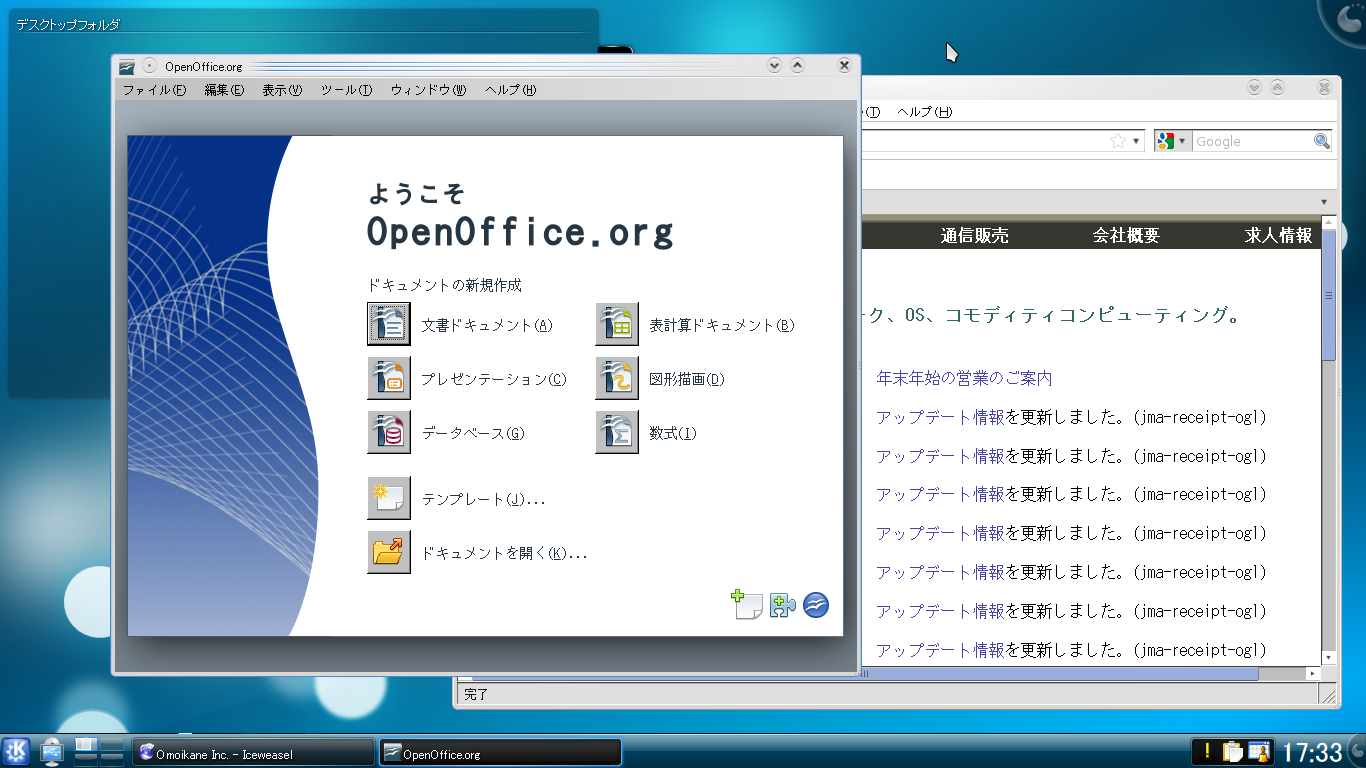Screen dimensions: 1366x768
Task: Click the 17:33 panel clock
Action: [1312, 752]
